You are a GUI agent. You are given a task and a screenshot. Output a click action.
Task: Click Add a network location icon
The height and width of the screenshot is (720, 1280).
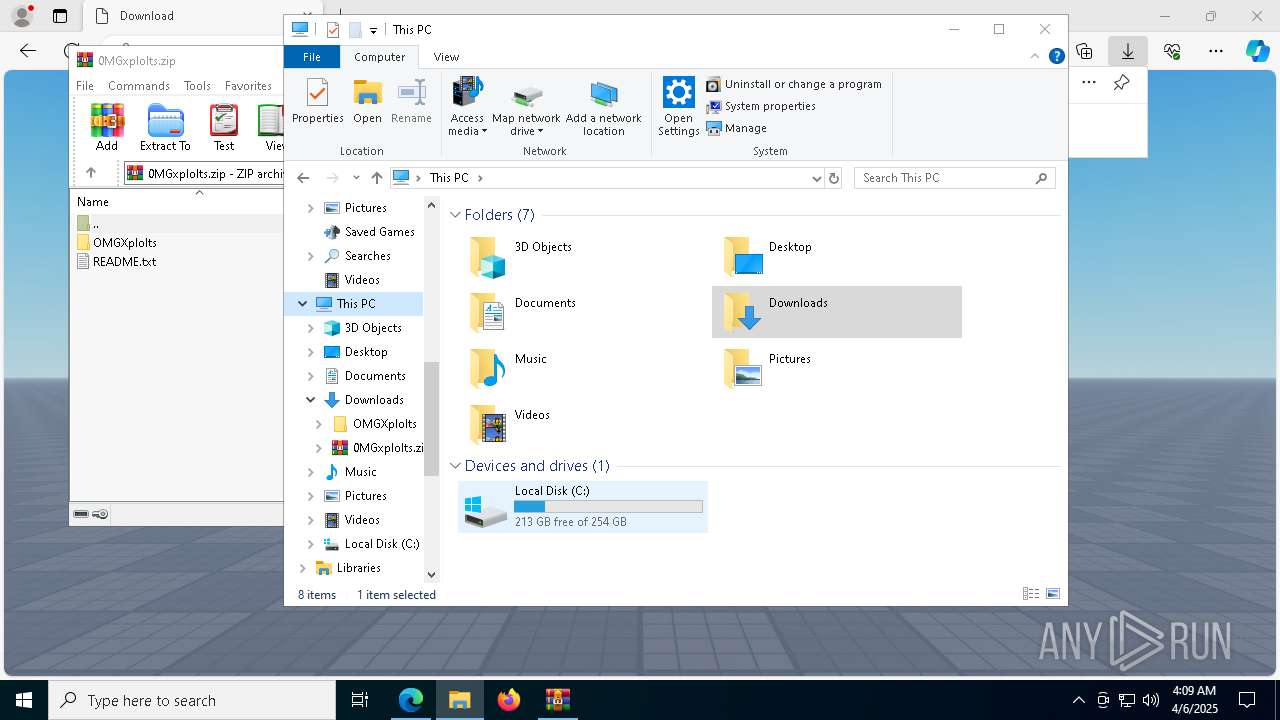(604, 107)
